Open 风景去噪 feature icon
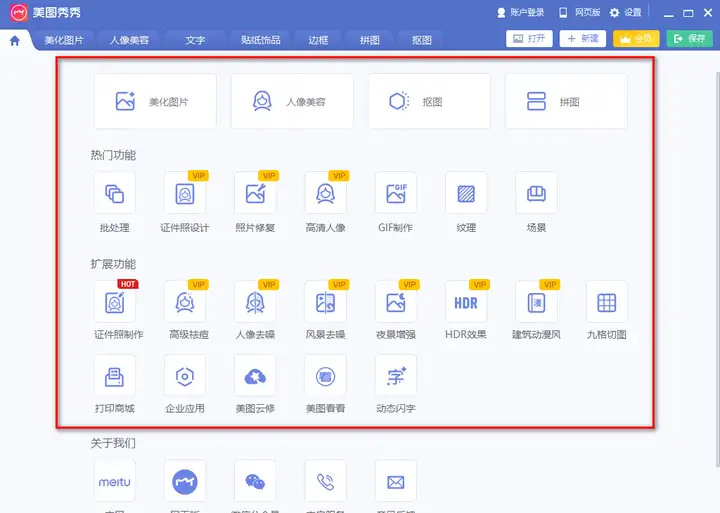 click(325, 302)
